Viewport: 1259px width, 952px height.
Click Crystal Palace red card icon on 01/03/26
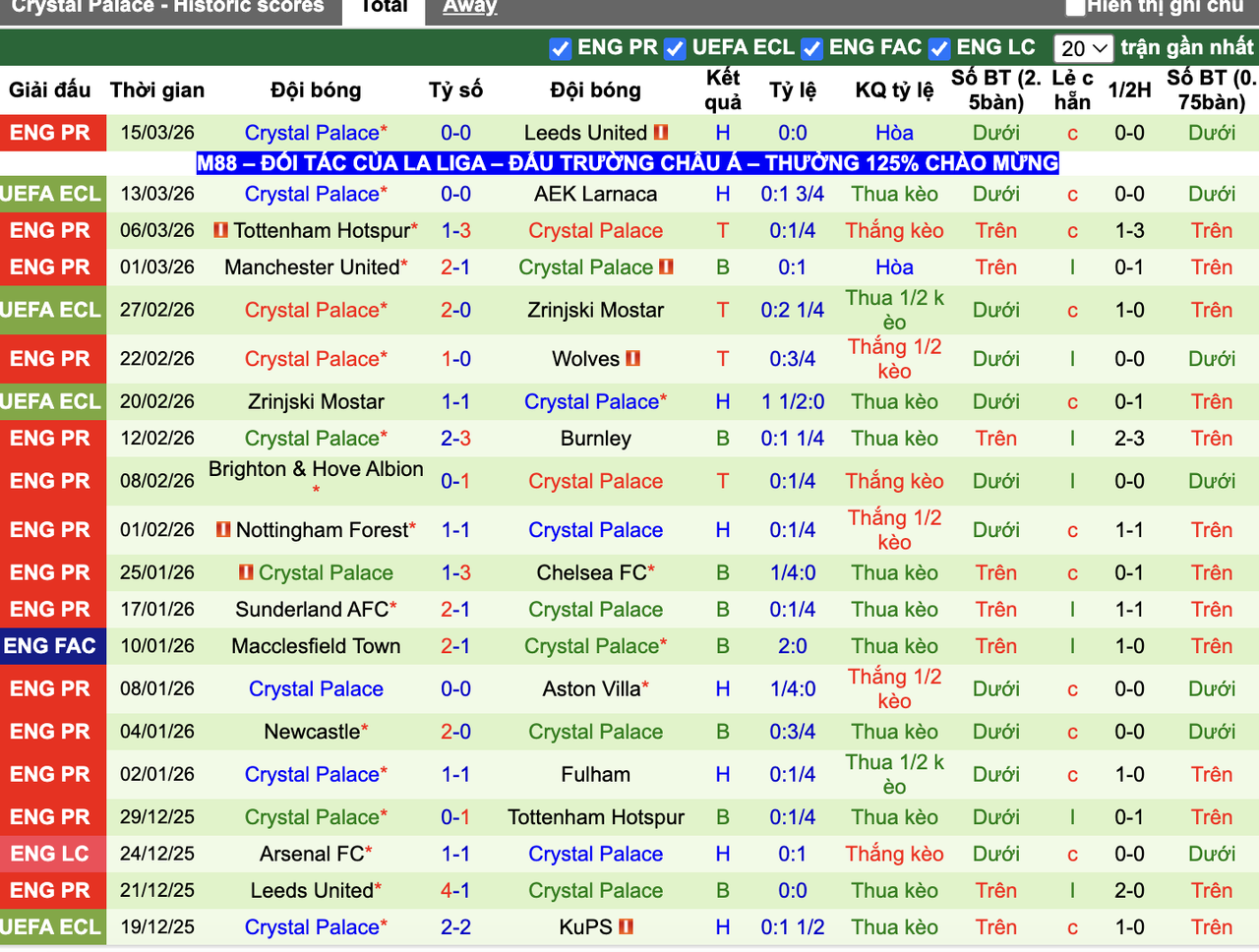pos(667,267)
